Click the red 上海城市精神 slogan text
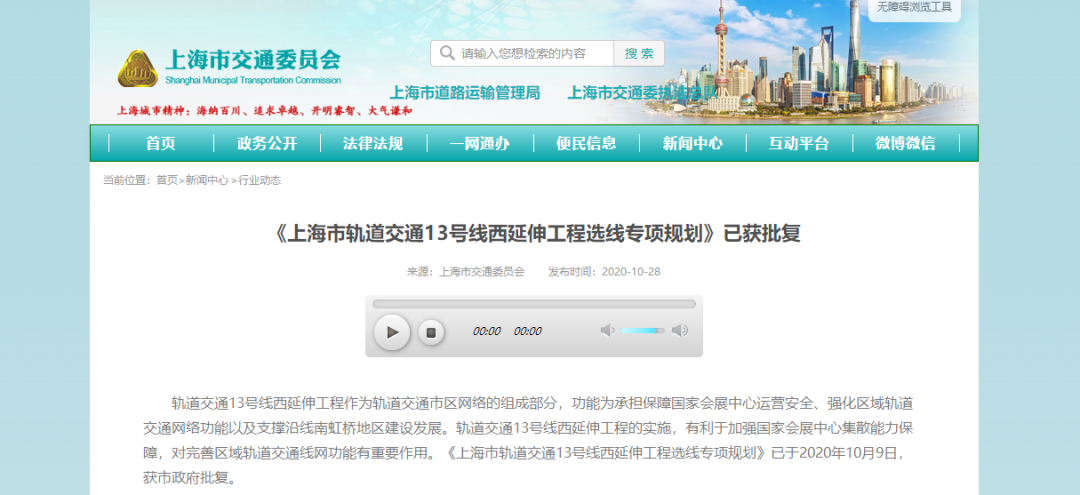1080x495 pixels. pyautogui.click(x=264, y=110)
